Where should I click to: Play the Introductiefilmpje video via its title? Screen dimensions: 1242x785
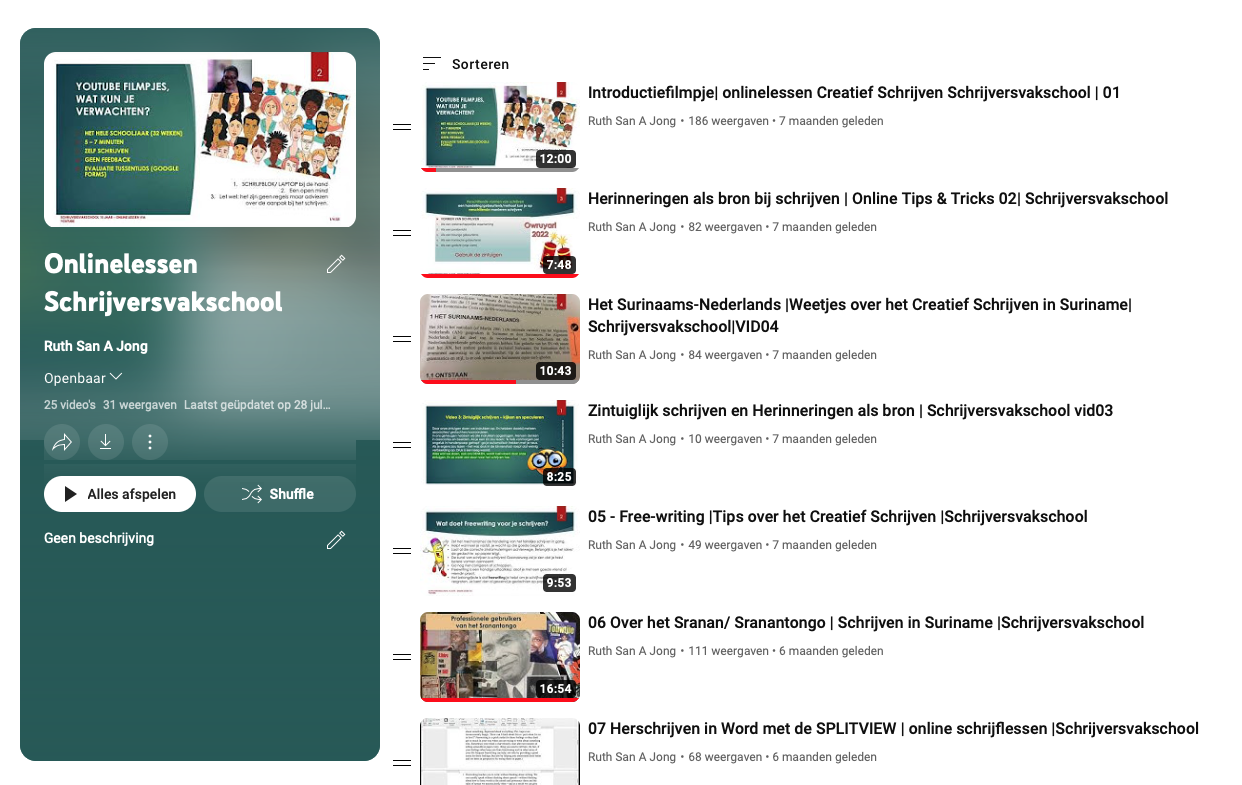[x=853, y=92]
